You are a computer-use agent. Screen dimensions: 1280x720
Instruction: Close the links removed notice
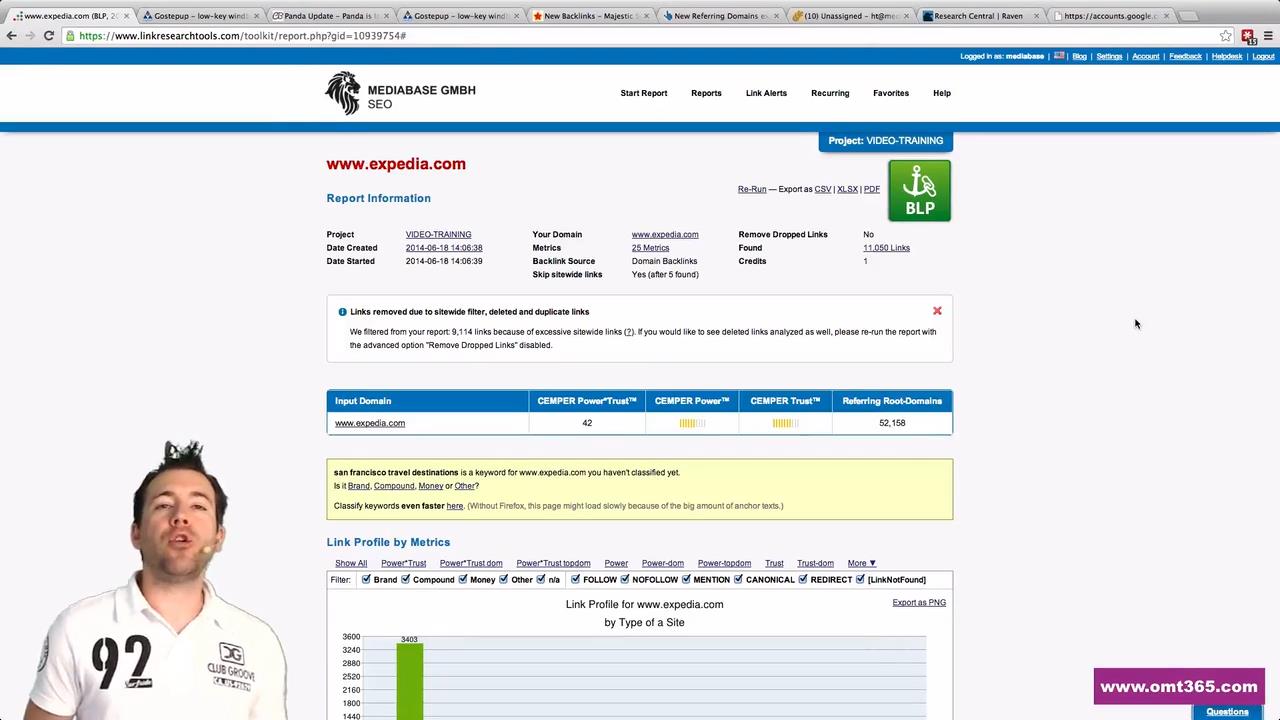point(937,311)
